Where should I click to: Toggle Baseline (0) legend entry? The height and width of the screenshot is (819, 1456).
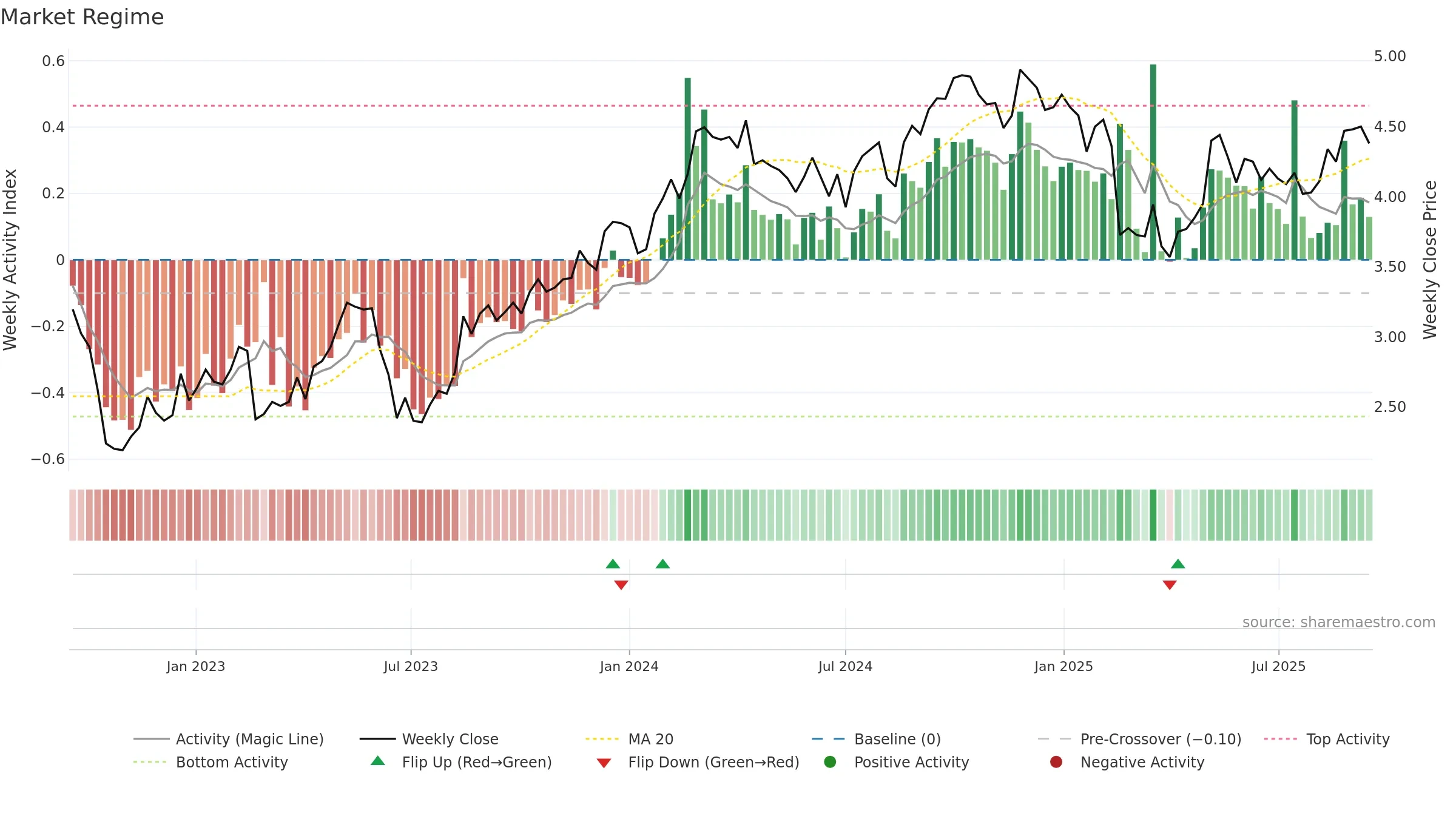pyautogui.click(x=876, y=739)
